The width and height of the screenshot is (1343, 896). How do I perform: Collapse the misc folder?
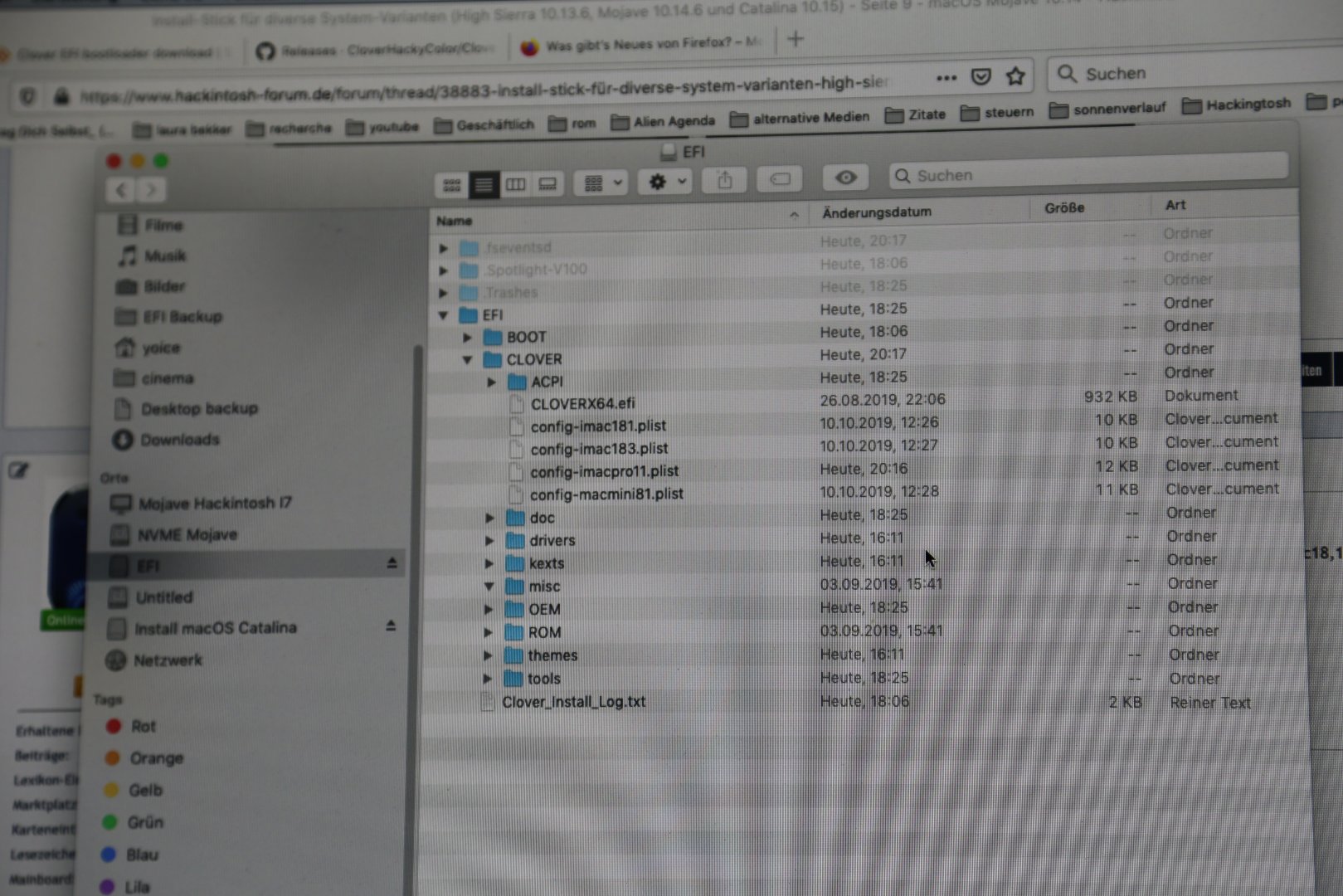click(489, 587)
